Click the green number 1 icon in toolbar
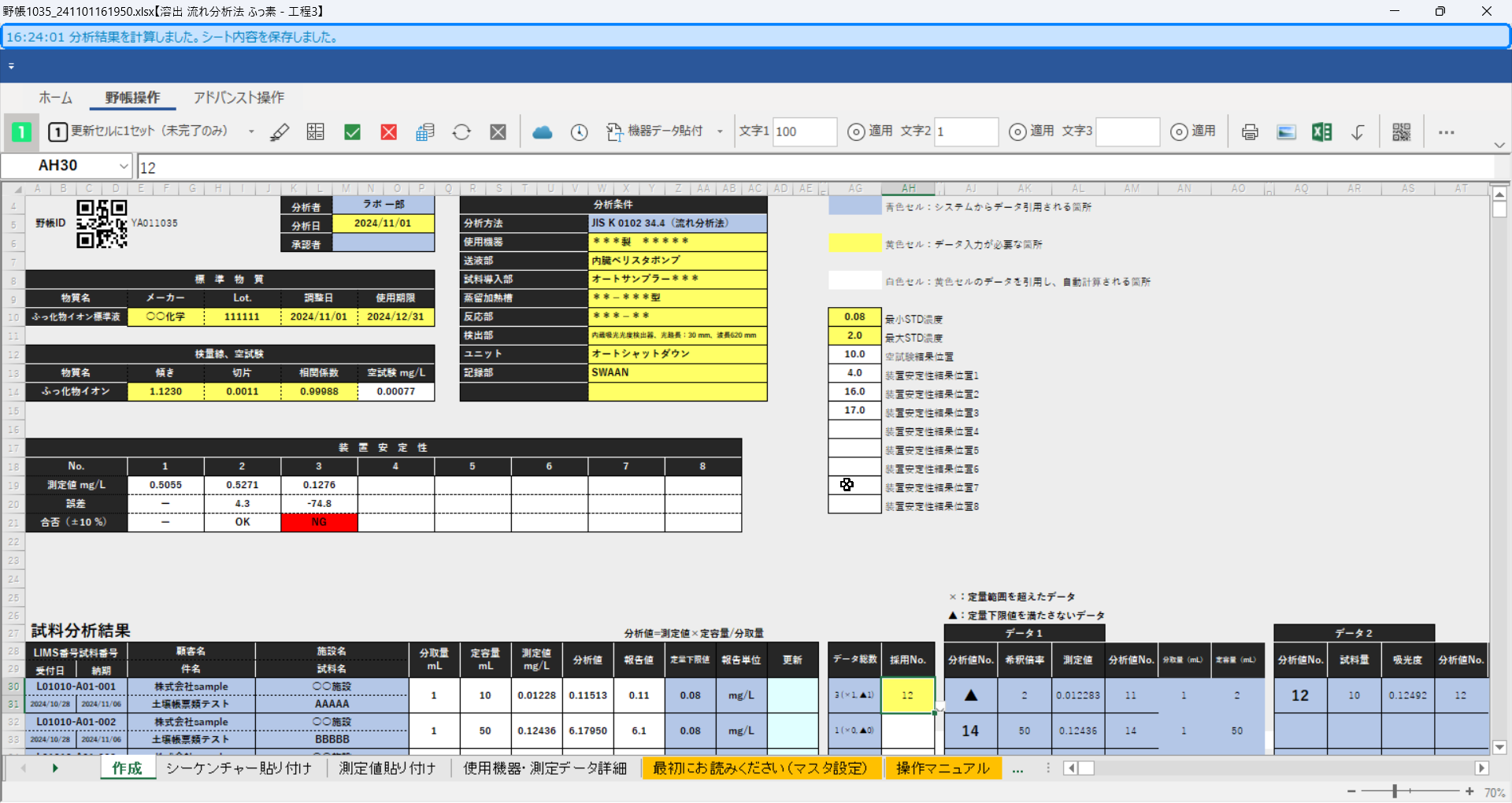 21,132
